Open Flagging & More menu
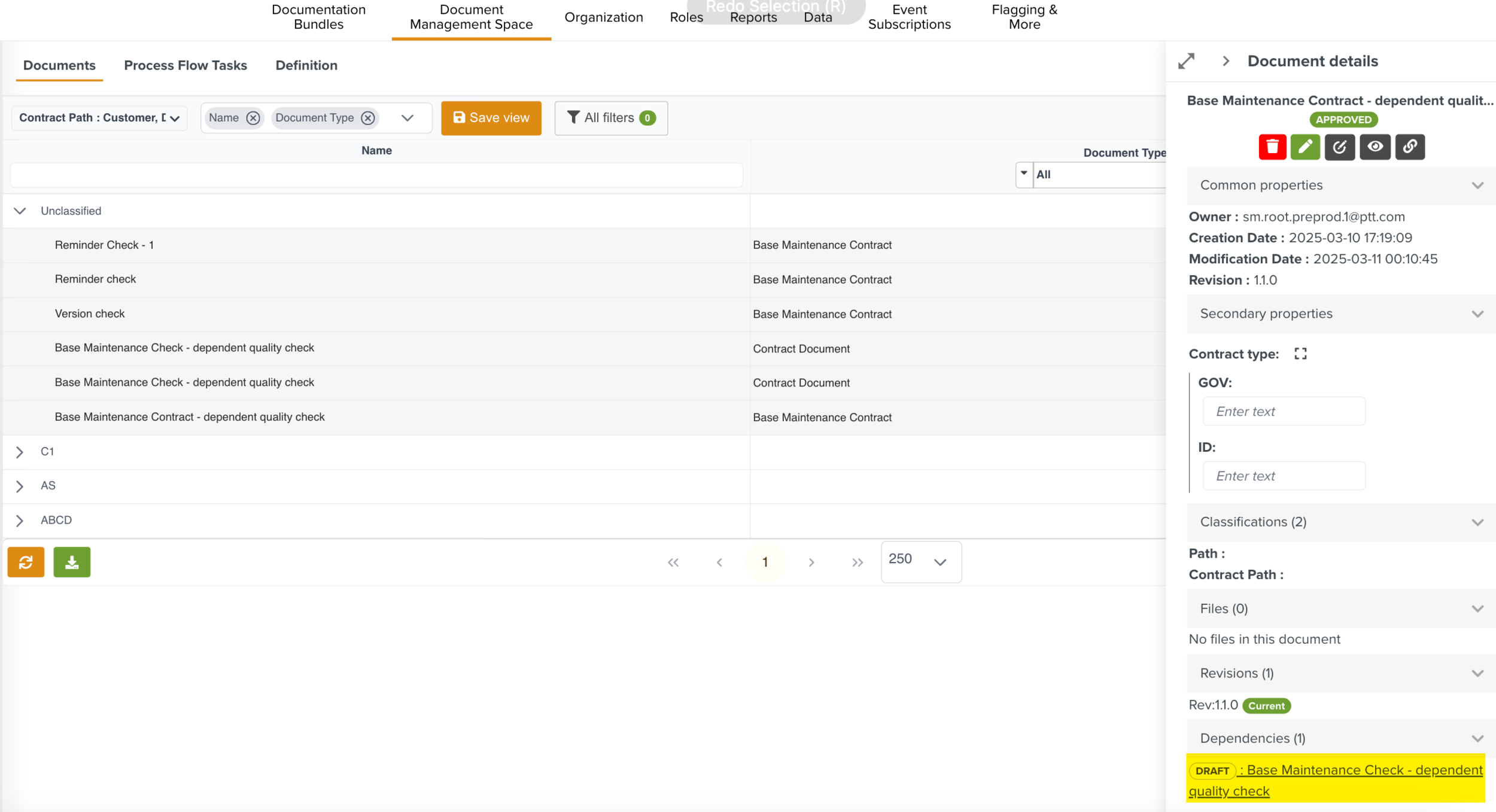This screenshot has height=812, width=1496. pos(1024,17)
